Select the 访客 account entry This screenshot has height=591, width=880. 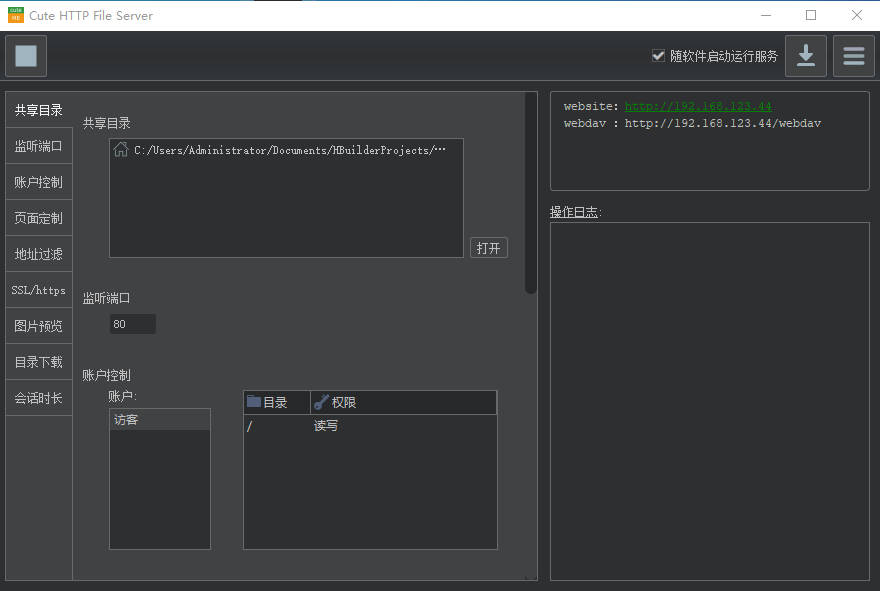pyautogui.click(x=160, y=419)
